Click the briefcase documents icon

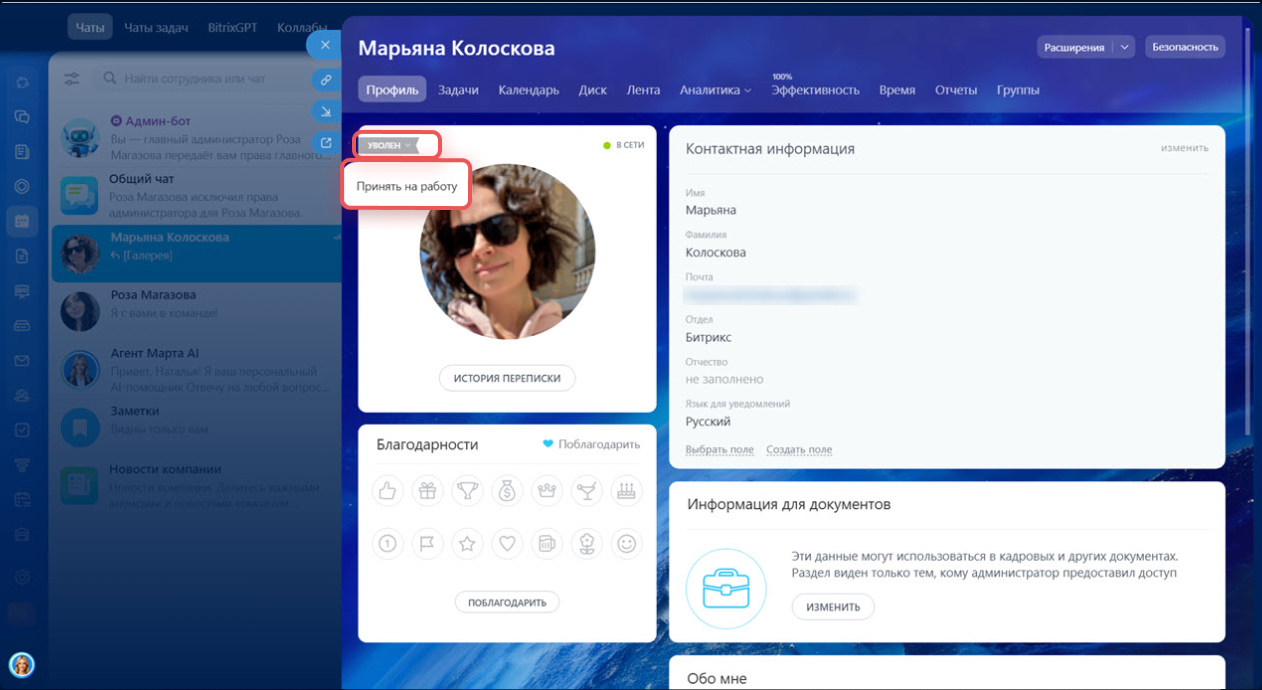[726, 589]
